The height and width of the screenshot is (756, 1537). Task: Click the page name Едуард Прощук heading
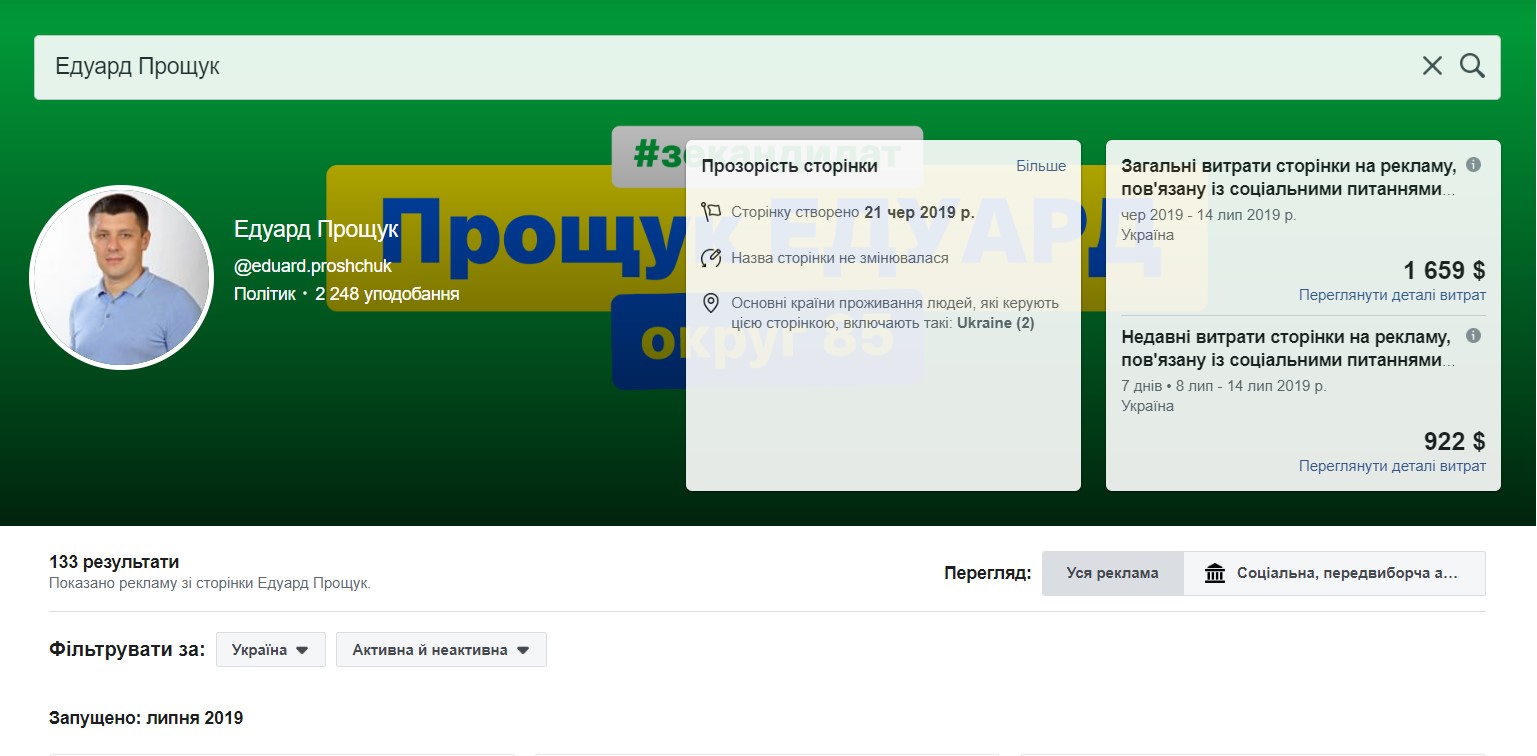pyautogui.click(x=316, y=230)
